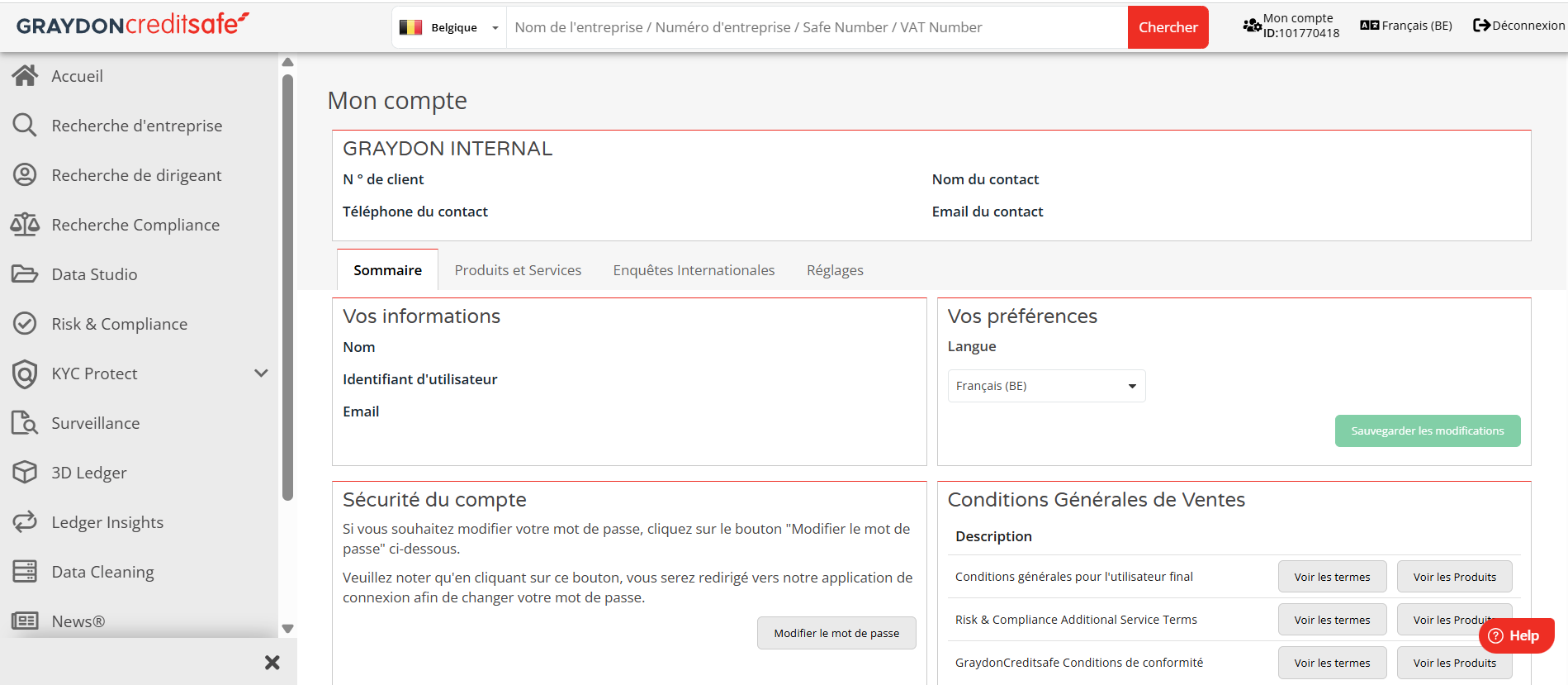Open the Belgique country dropdown
The height and width of the screenshot is (685, 1568).
(x=449, y=27)
